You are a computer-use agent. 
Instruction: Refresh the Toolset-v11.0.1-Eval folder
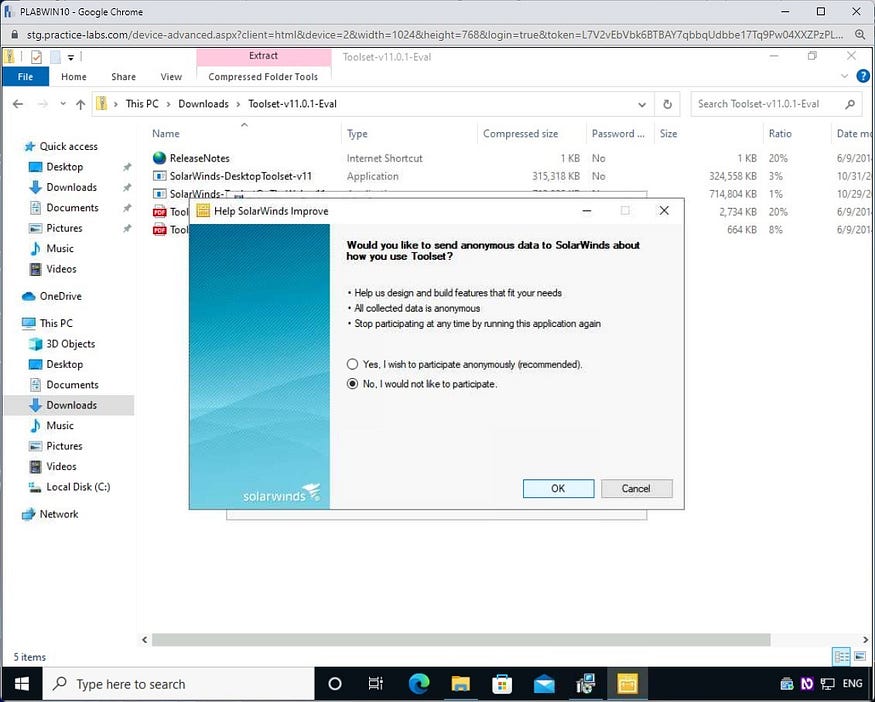click(x=667, y=104)
